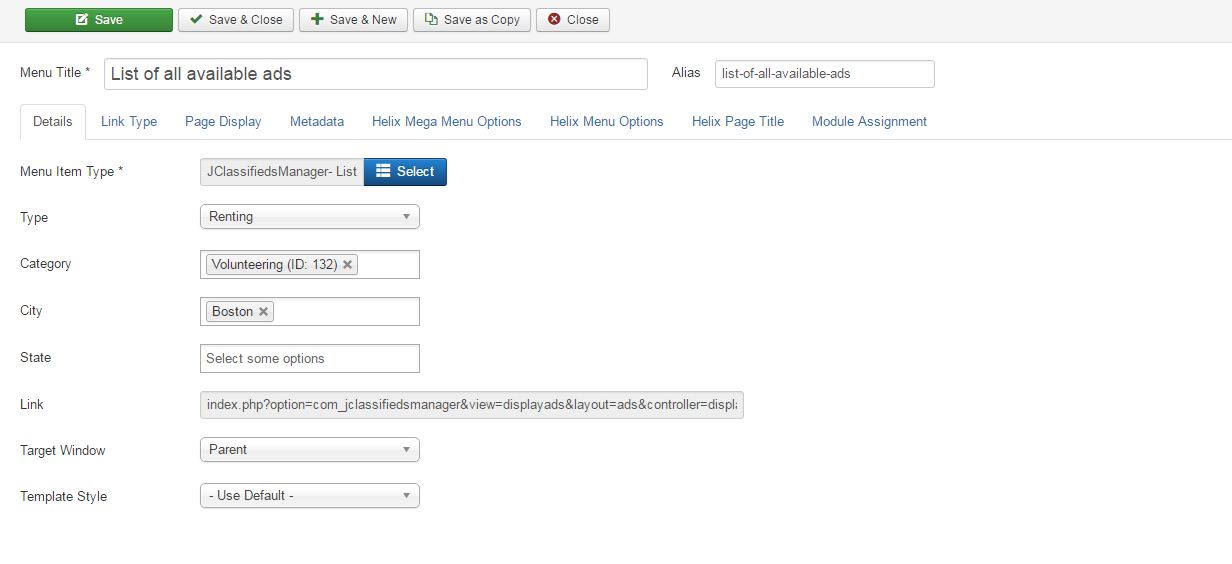1232x564 pixels.
Task: Open the Template Style dropdown
Action: 309,496
